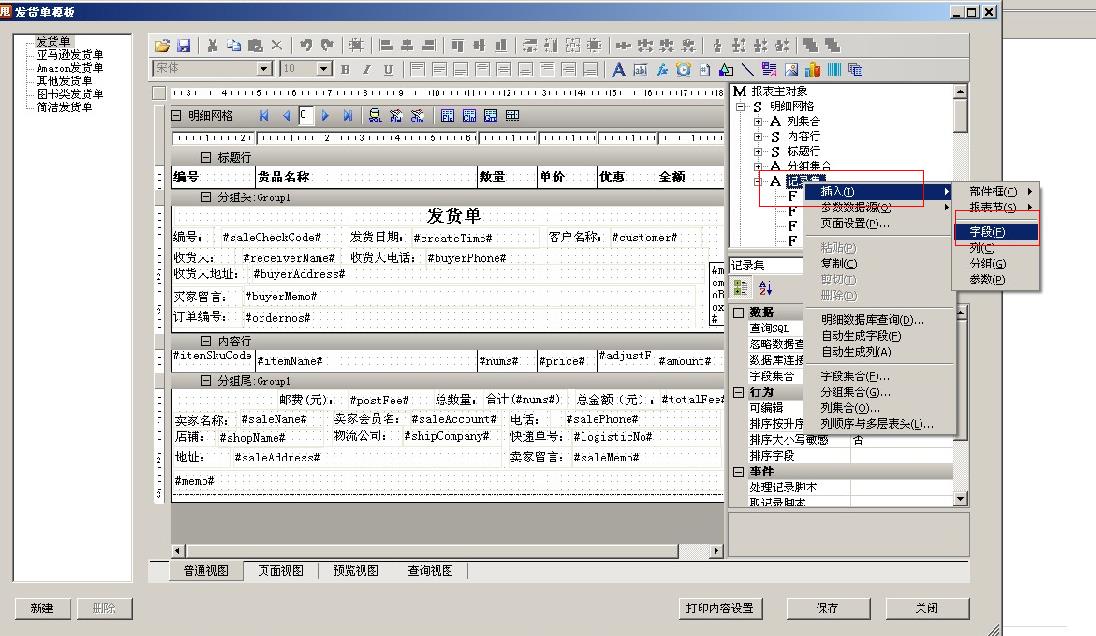Screen dimensions: 1096x636
Task: Click align left edges icon
Action: 385,45
